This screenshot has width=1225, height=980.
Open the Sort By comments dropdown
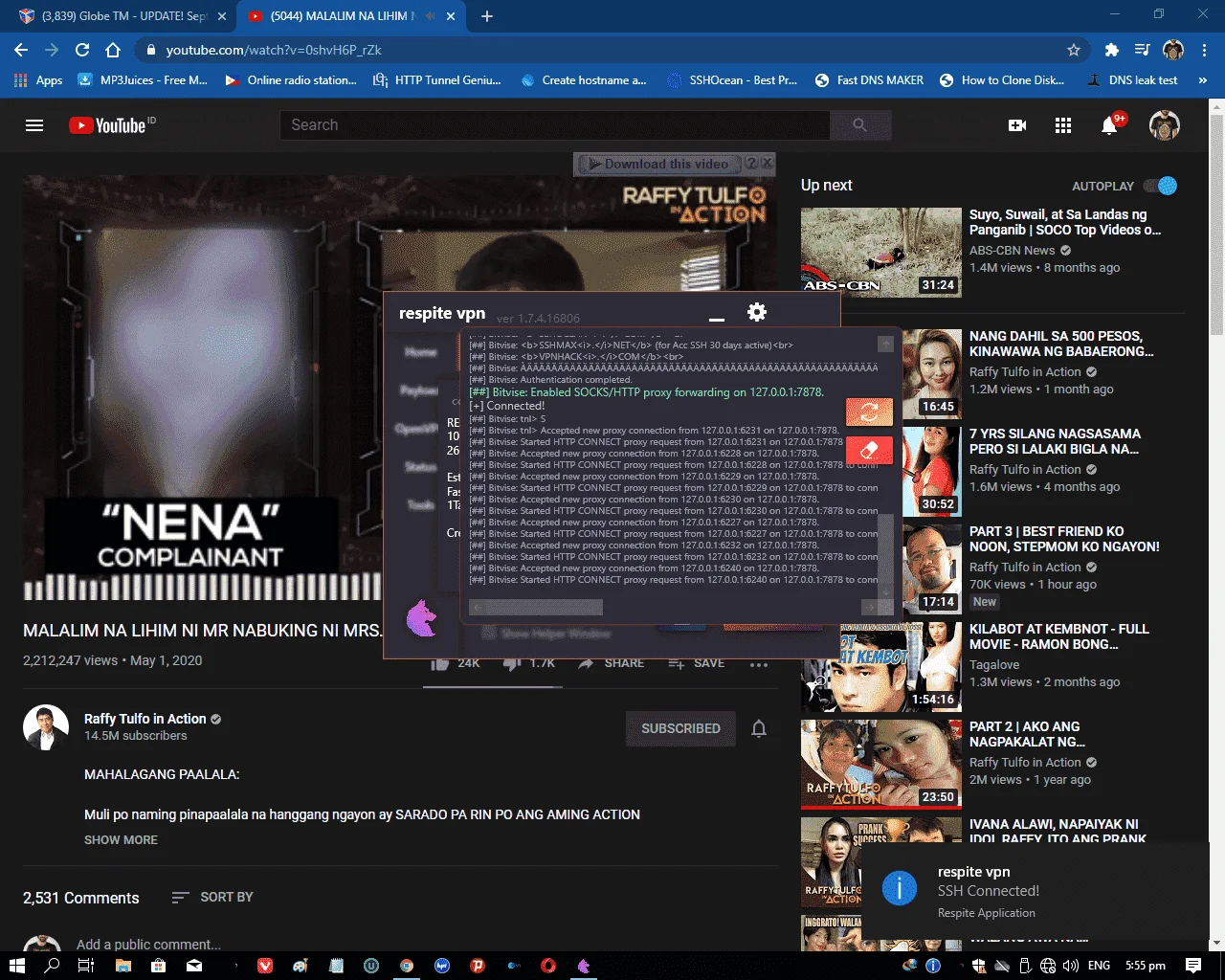click(212, 898)
